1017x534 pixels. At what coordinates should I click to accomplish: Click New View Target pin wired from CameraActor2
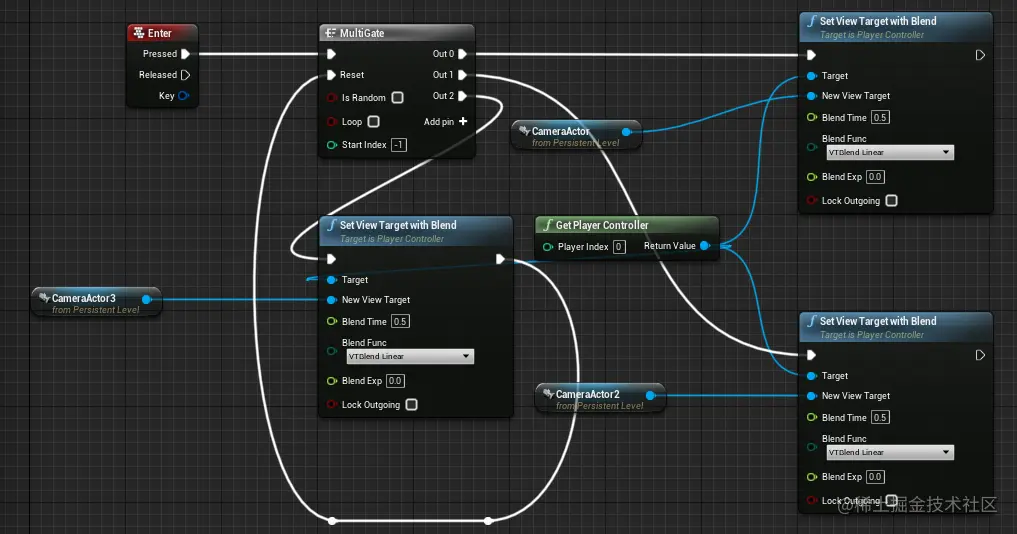(x=811, y=395)
